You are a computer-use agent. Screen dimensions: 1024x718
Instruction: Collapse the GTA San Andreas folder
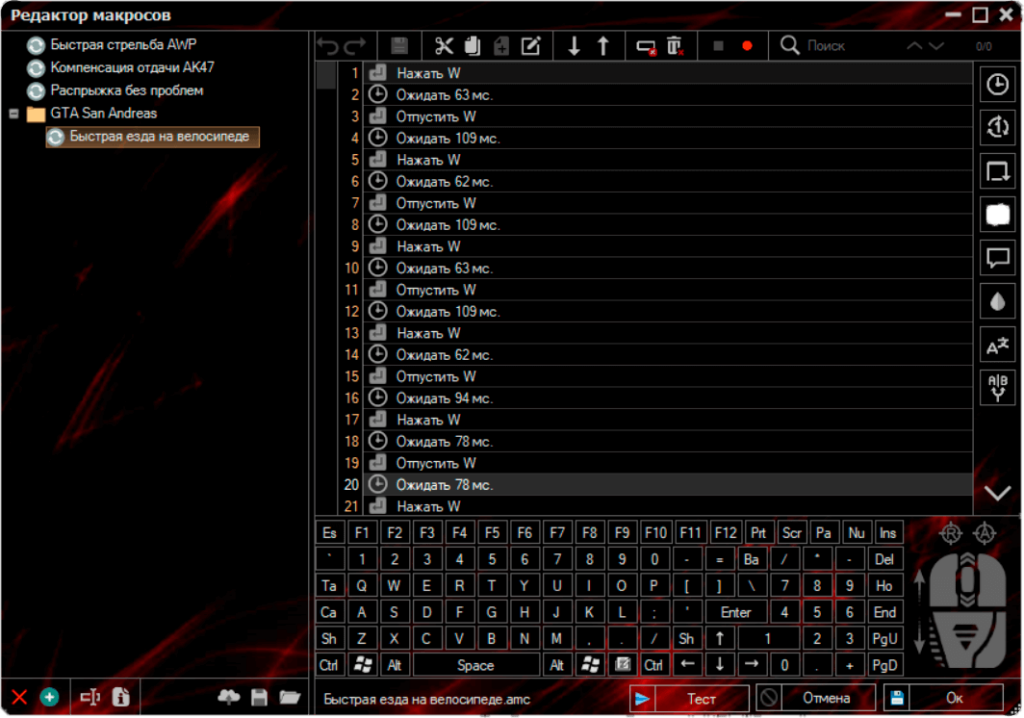tap(14, 114)
